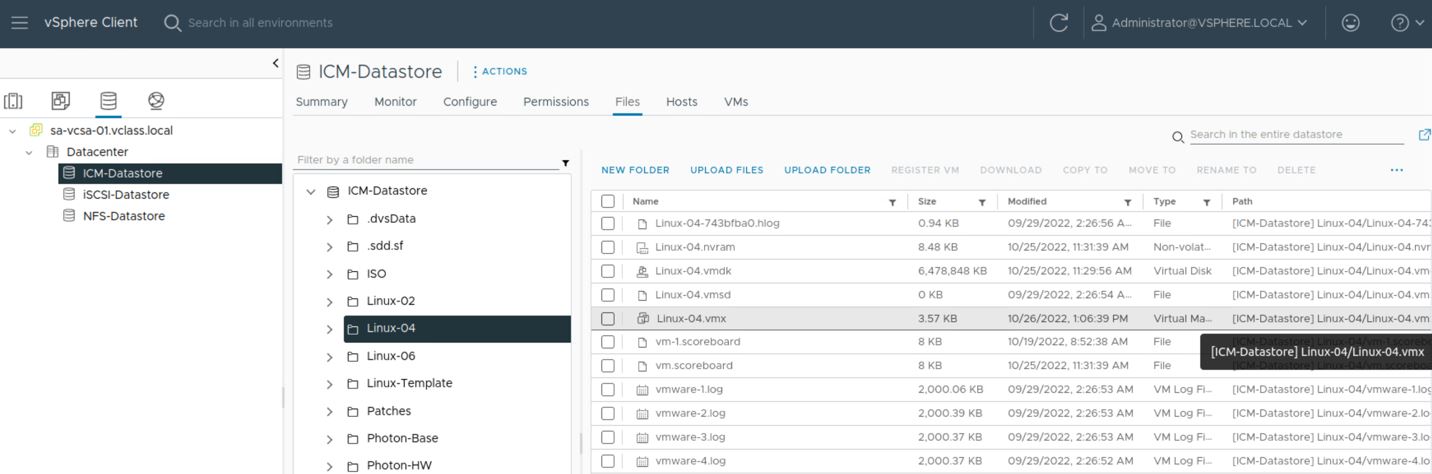Expand the Linux-Template folder
The height and width of the screenshot is (474, 1432).
(x=329, y=384)
